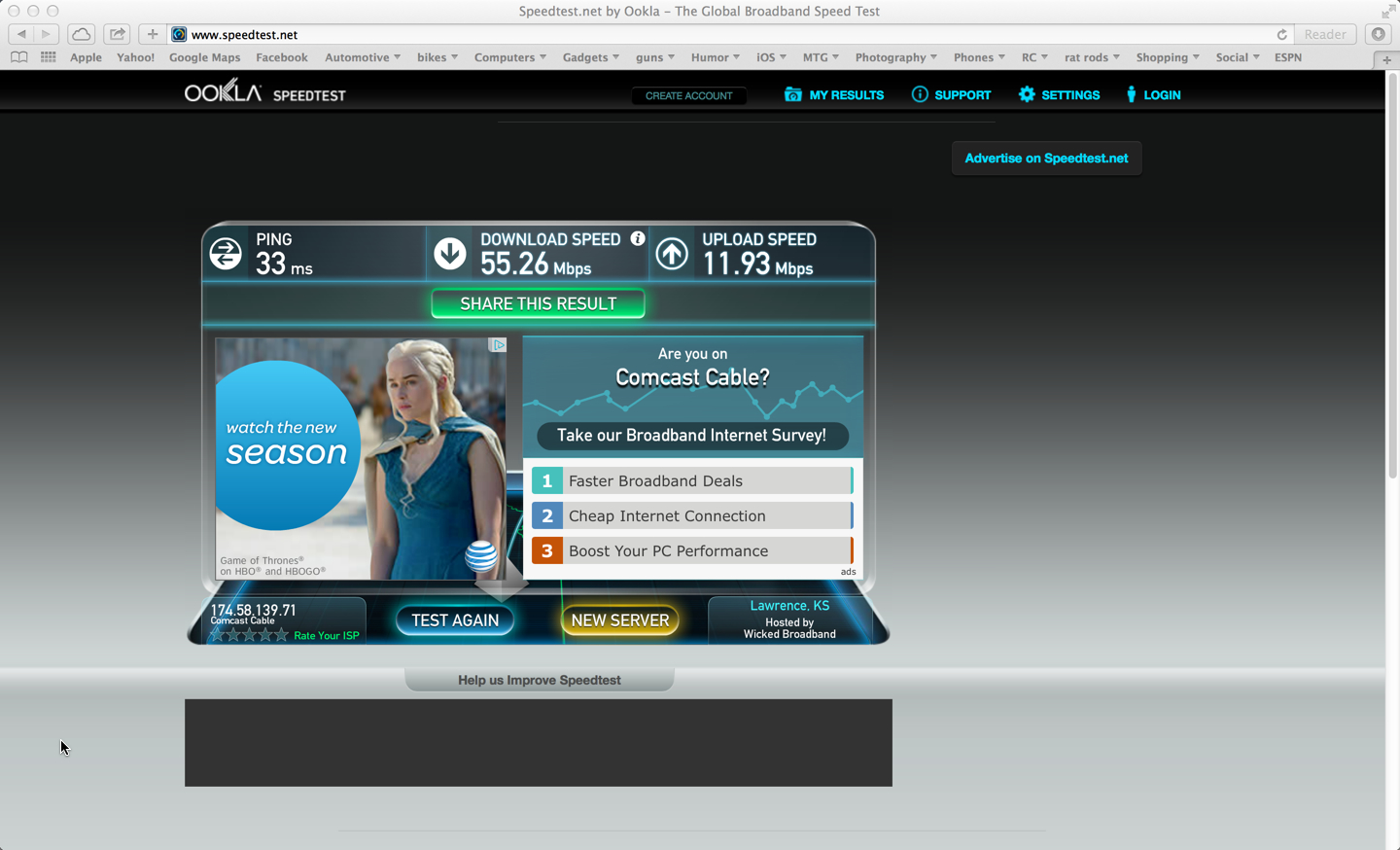Click the AT&T globe logo
Screen dimensions: 1400x850
[x=480, y=556]
